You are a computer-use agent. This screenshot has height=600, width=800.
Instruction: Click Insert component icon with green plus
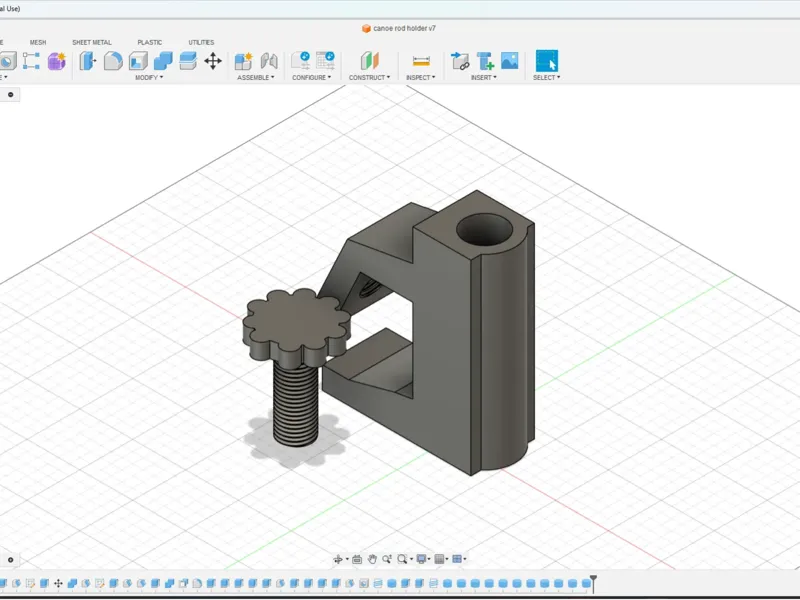click(x=485, y=61)
